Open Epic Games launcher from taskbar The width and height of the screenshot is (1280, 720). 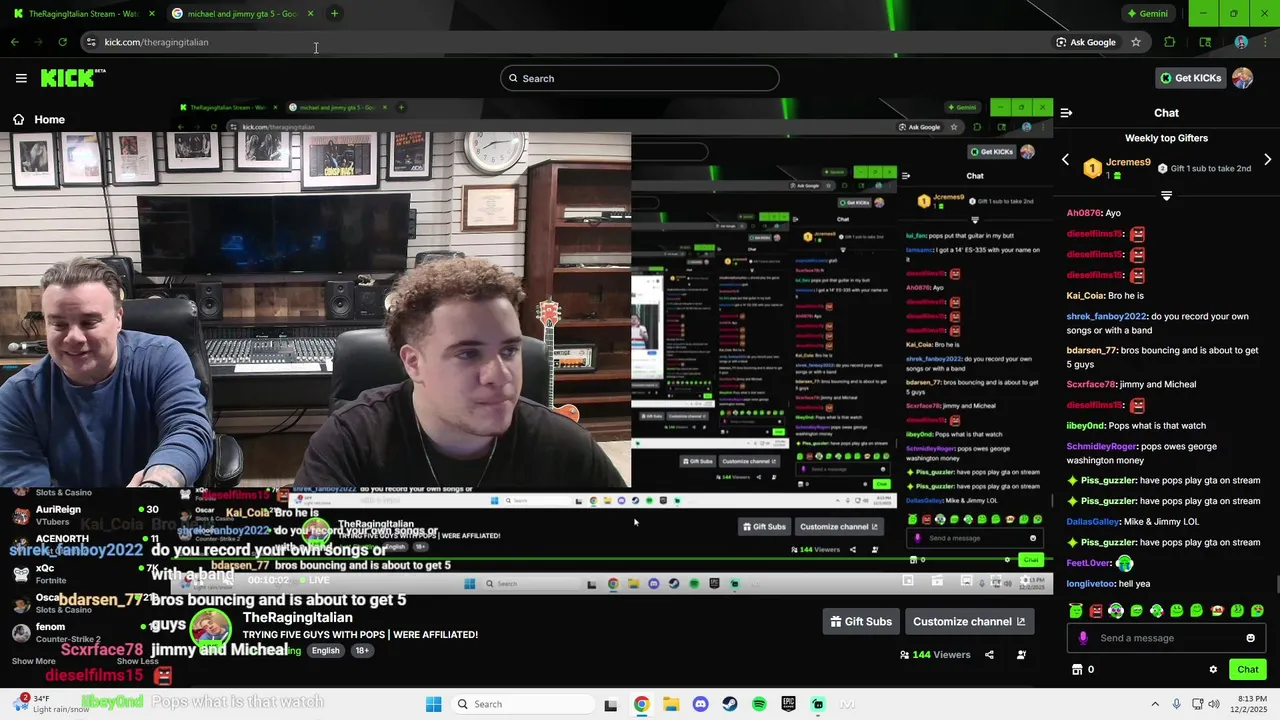[789, 704]
